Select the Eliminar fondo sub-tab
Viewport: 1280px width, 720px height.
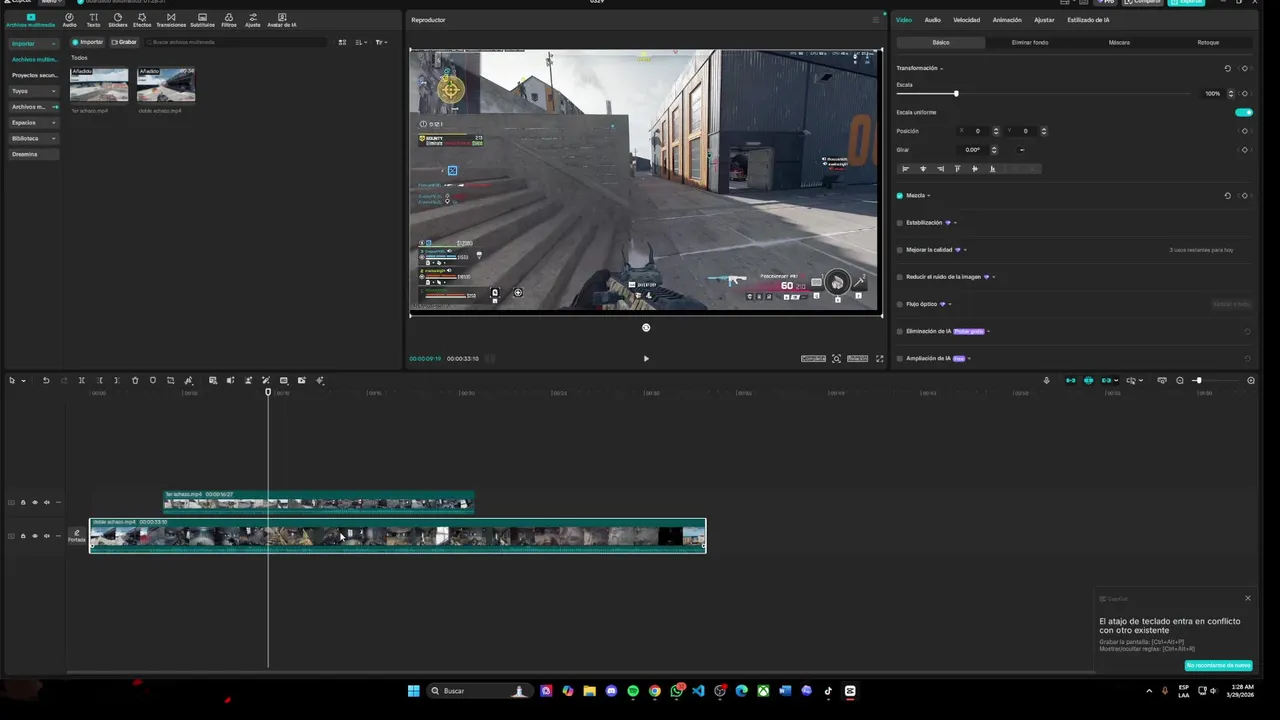tap(1030, 42)
